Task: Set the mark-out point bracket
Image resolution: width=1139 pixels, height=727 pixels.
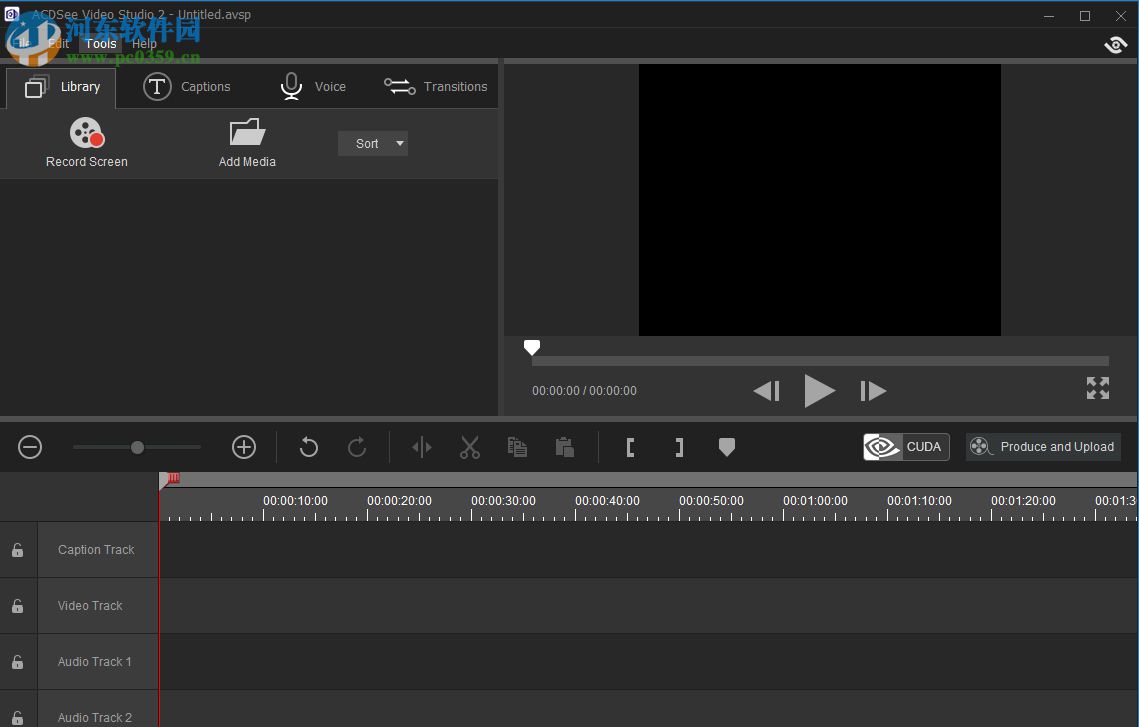Action: click(x=679, y=447)
